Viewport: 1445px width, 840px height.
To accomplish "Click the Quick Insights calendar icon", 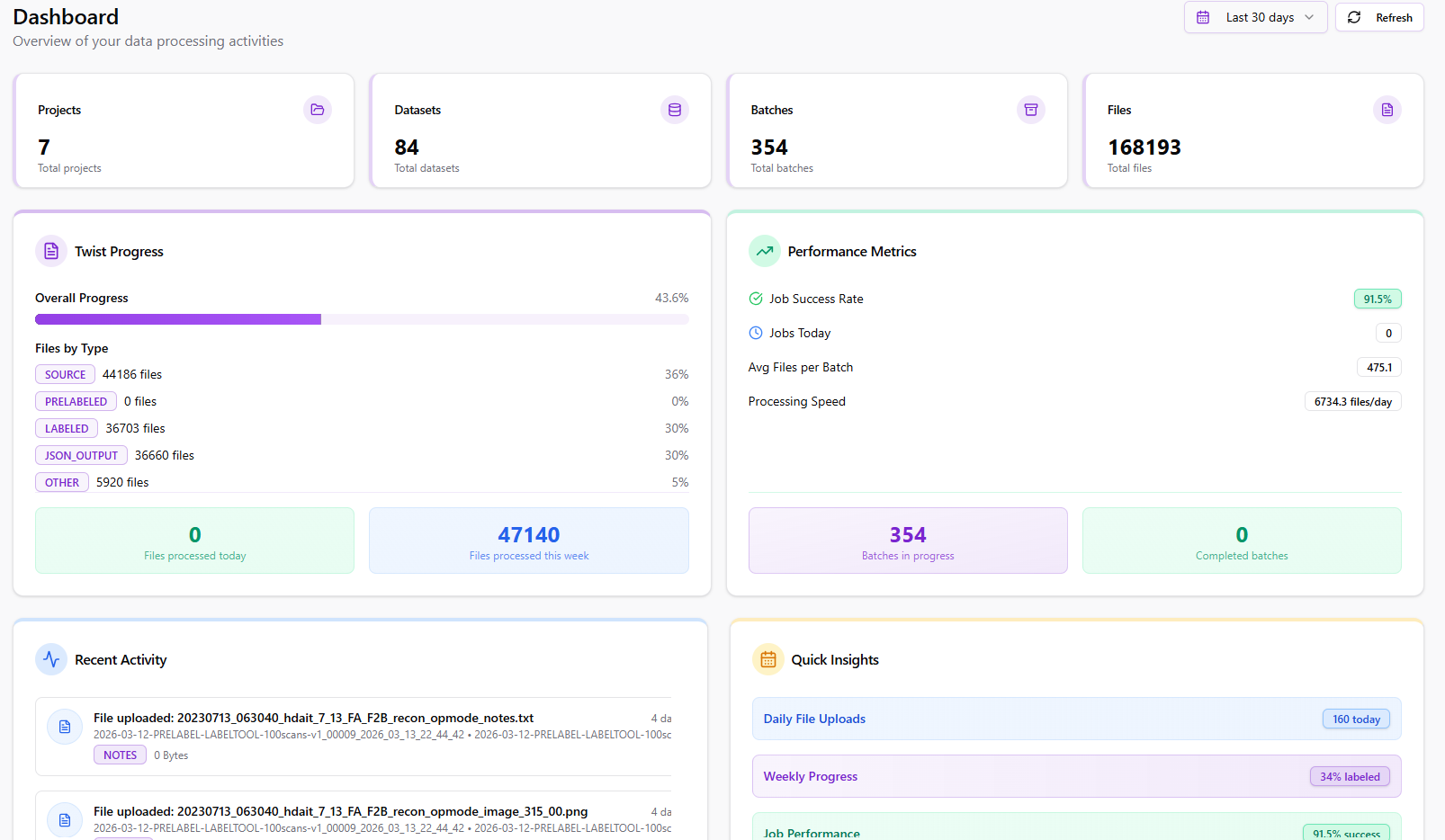I will click(x=768, y=659).
